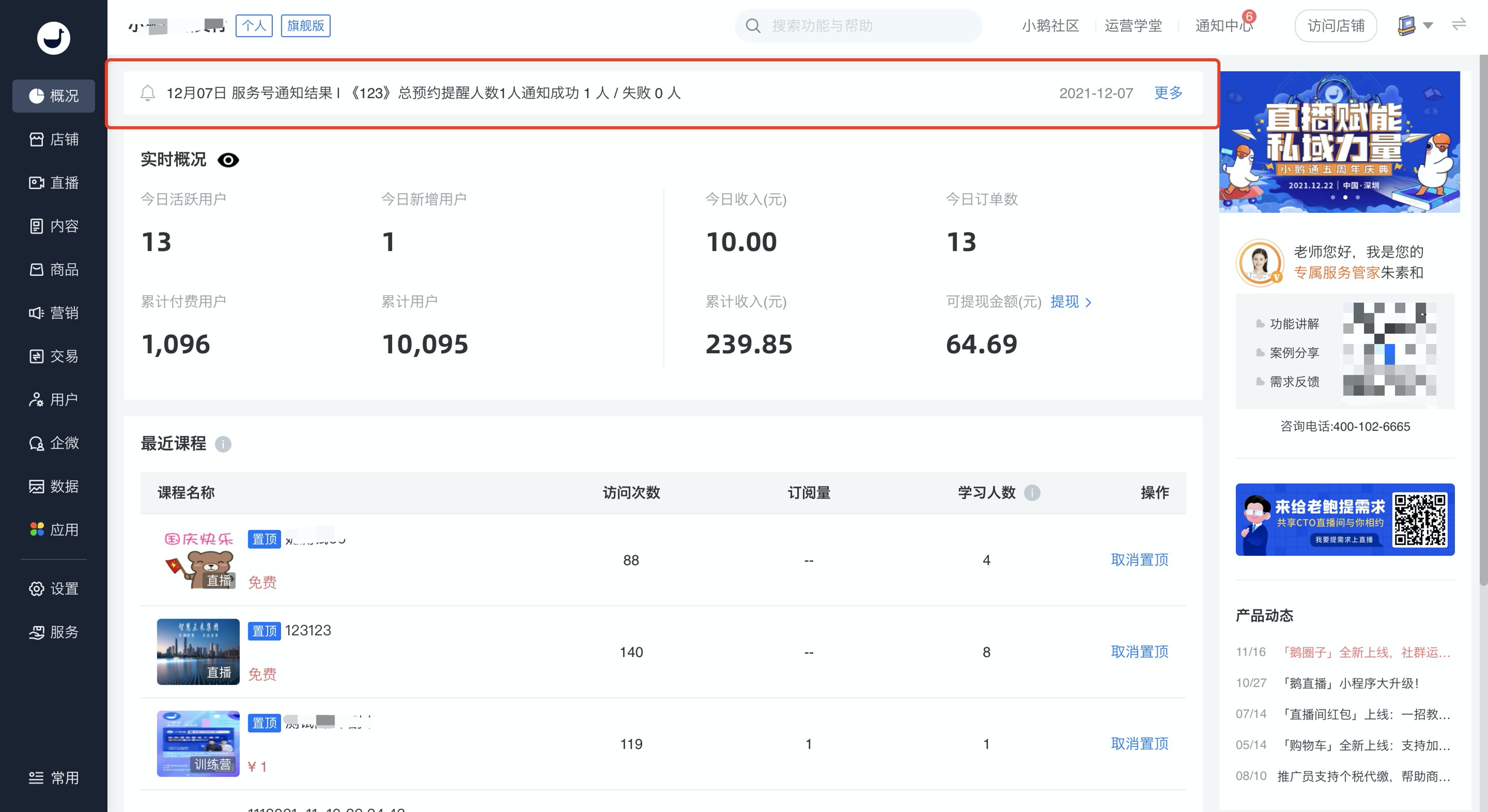Open 通知中心 notification center

click(x=1223, y=25)
